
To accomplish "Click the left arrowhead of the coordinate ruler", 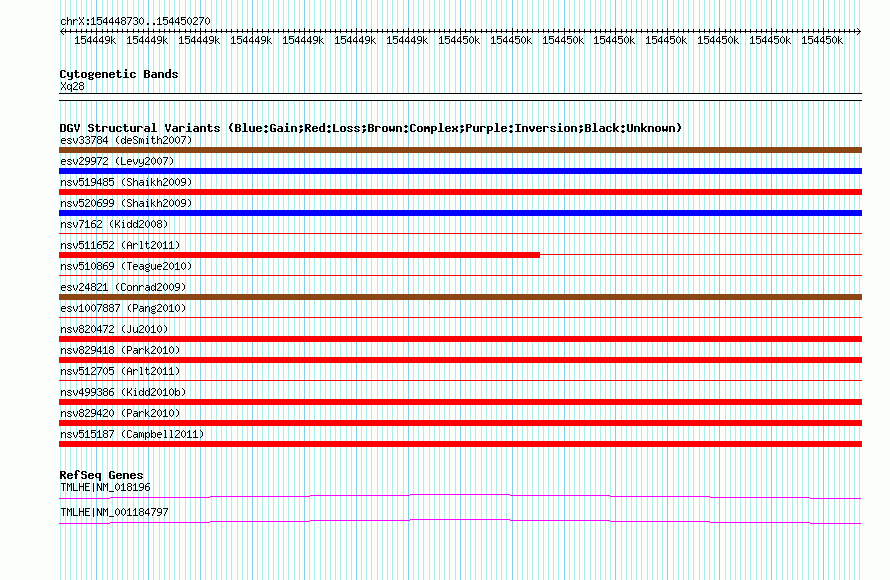I will pyautogui.click(x=62, y=32).
